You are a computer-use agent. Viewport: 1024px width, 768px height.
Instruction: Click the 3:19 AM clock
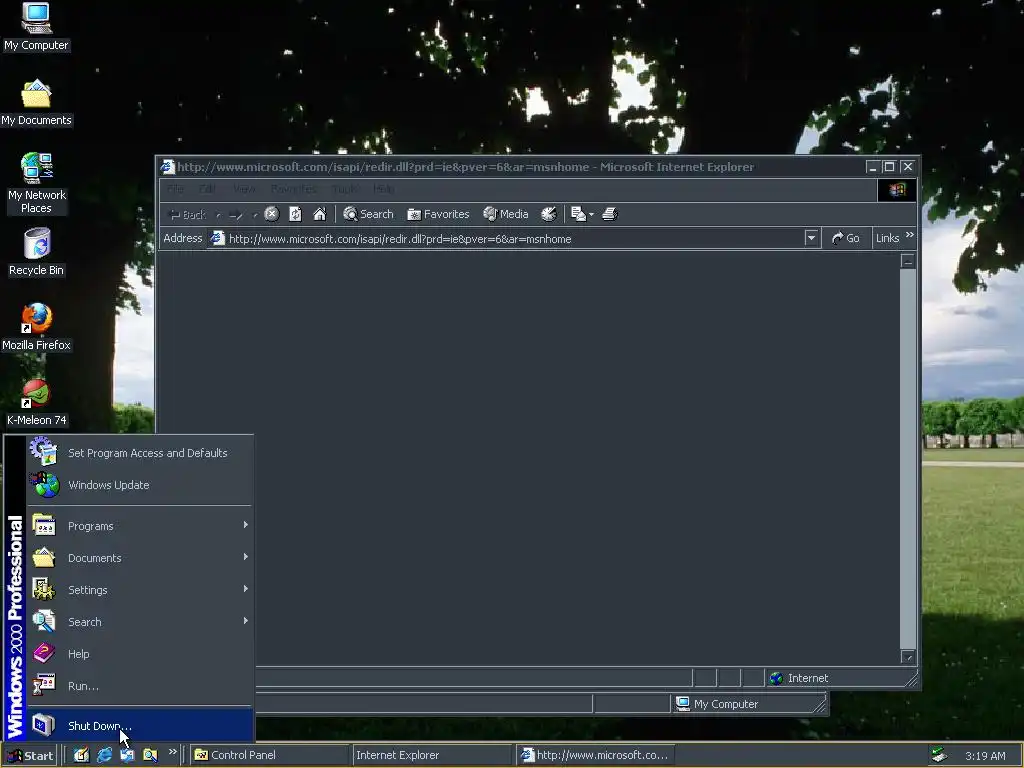[985, 756]
